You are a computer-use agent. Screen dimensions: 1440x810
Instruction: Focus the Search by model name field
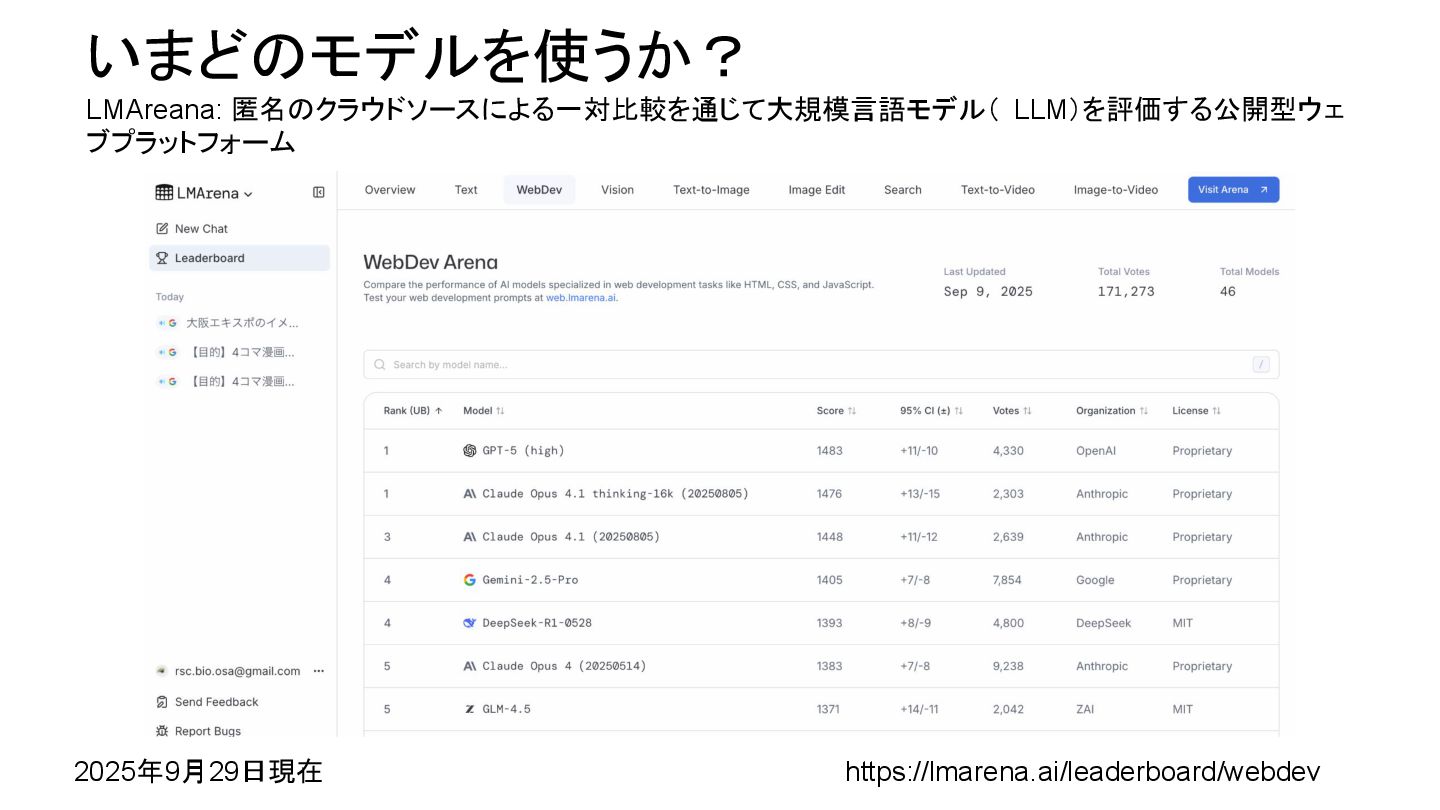821,365
